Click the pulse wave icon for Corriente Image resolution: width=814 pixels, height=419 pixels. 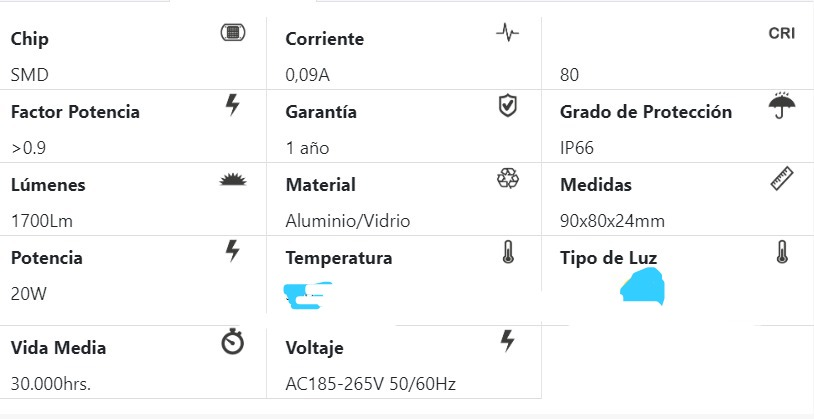(x=508, y=33)
